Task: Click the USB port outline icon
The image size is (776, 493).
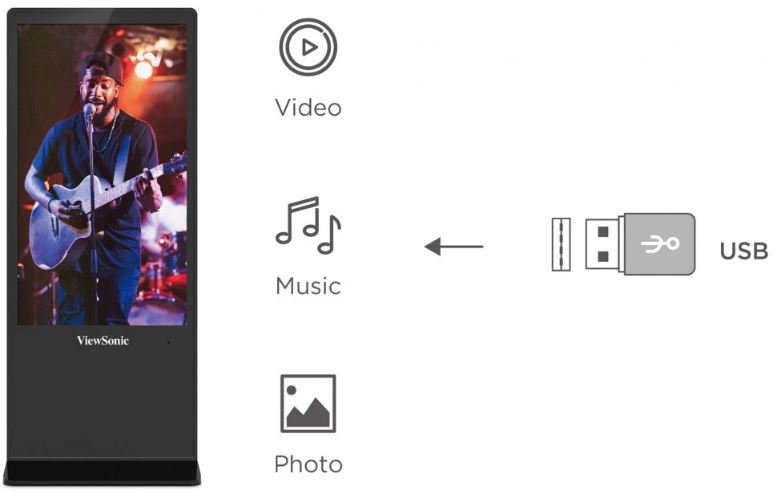Action: coord(561,244)
